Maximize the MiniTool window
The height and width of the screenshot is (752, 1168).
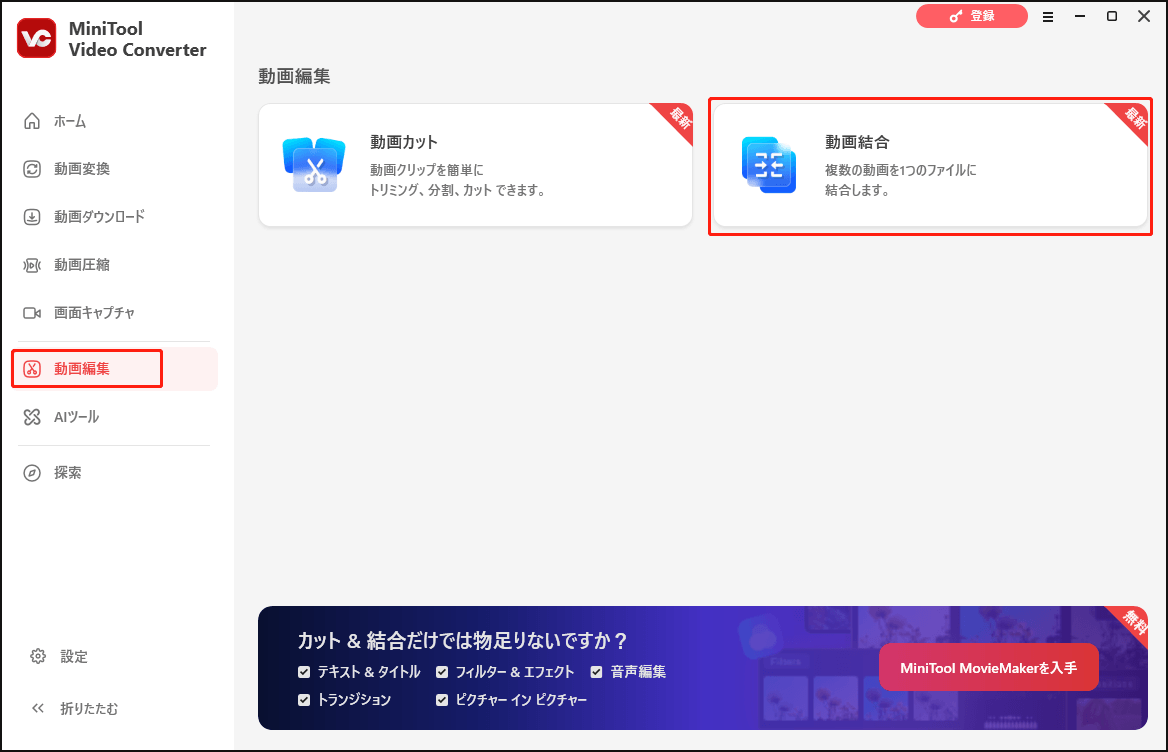(x=1111, y=16)
